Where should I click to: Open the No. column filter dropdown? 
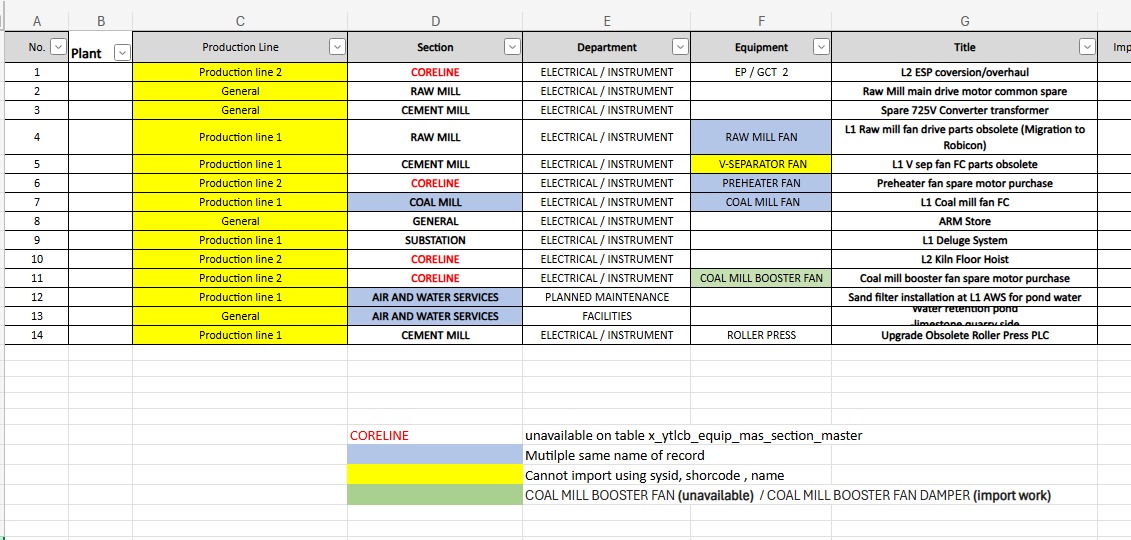point(57,47)
